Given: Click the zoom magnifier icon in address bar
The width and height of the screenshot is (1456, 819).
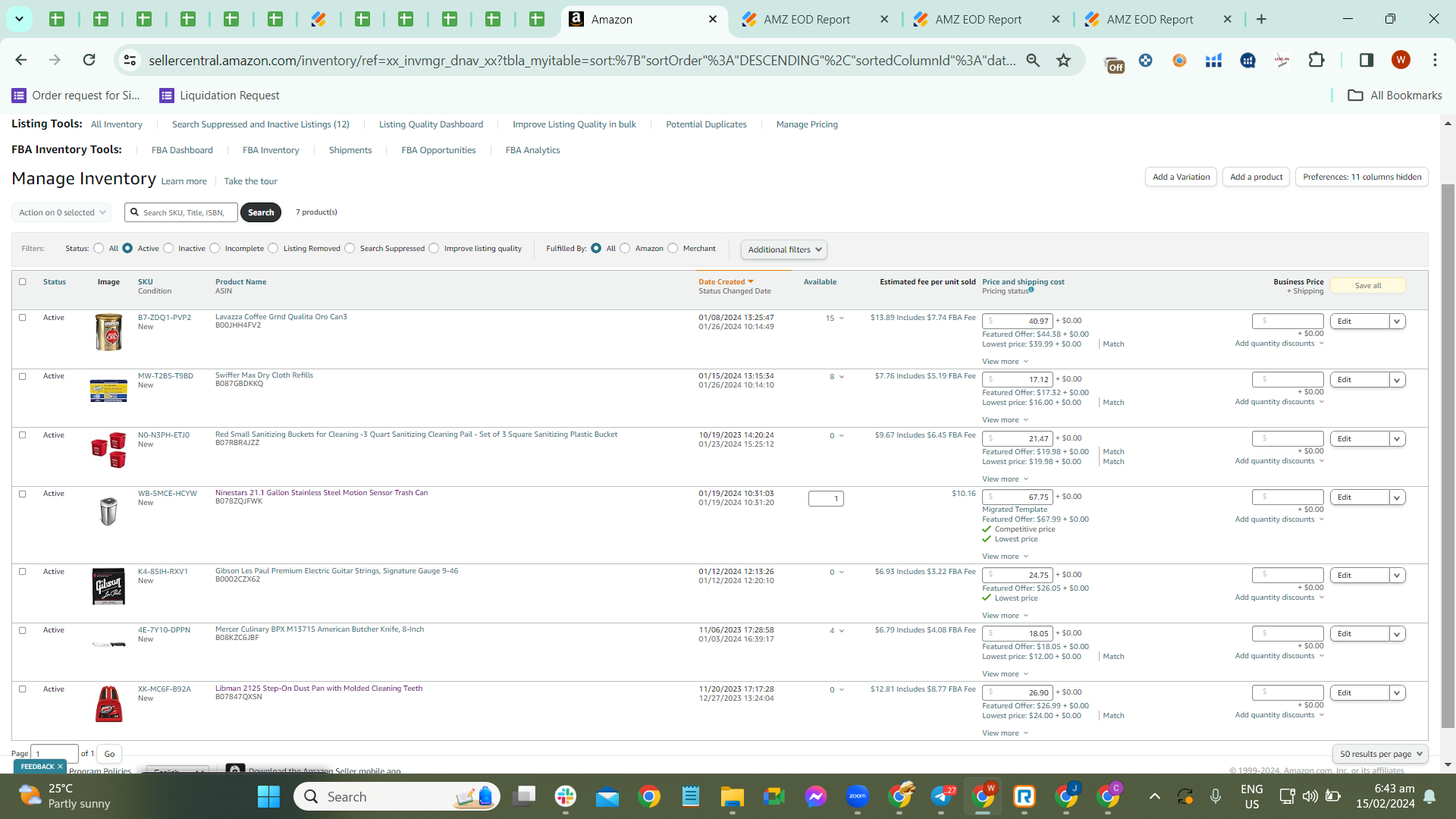Looking at the screenshot, I should point(1033,60).
